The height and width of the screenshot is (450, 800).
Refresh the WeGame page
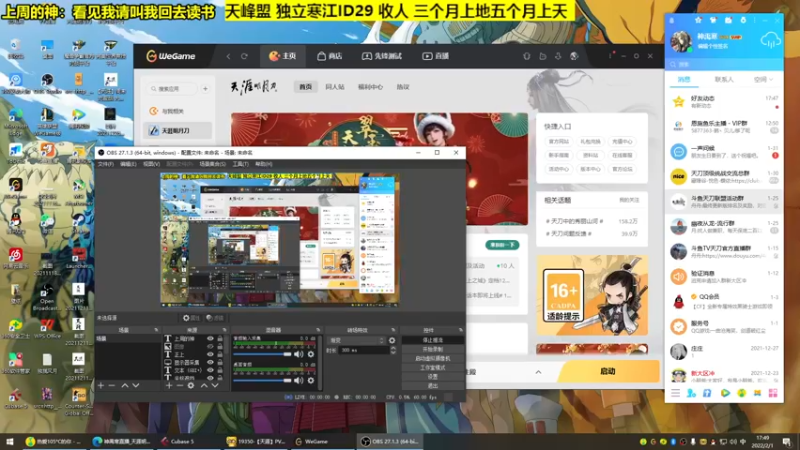244,56
